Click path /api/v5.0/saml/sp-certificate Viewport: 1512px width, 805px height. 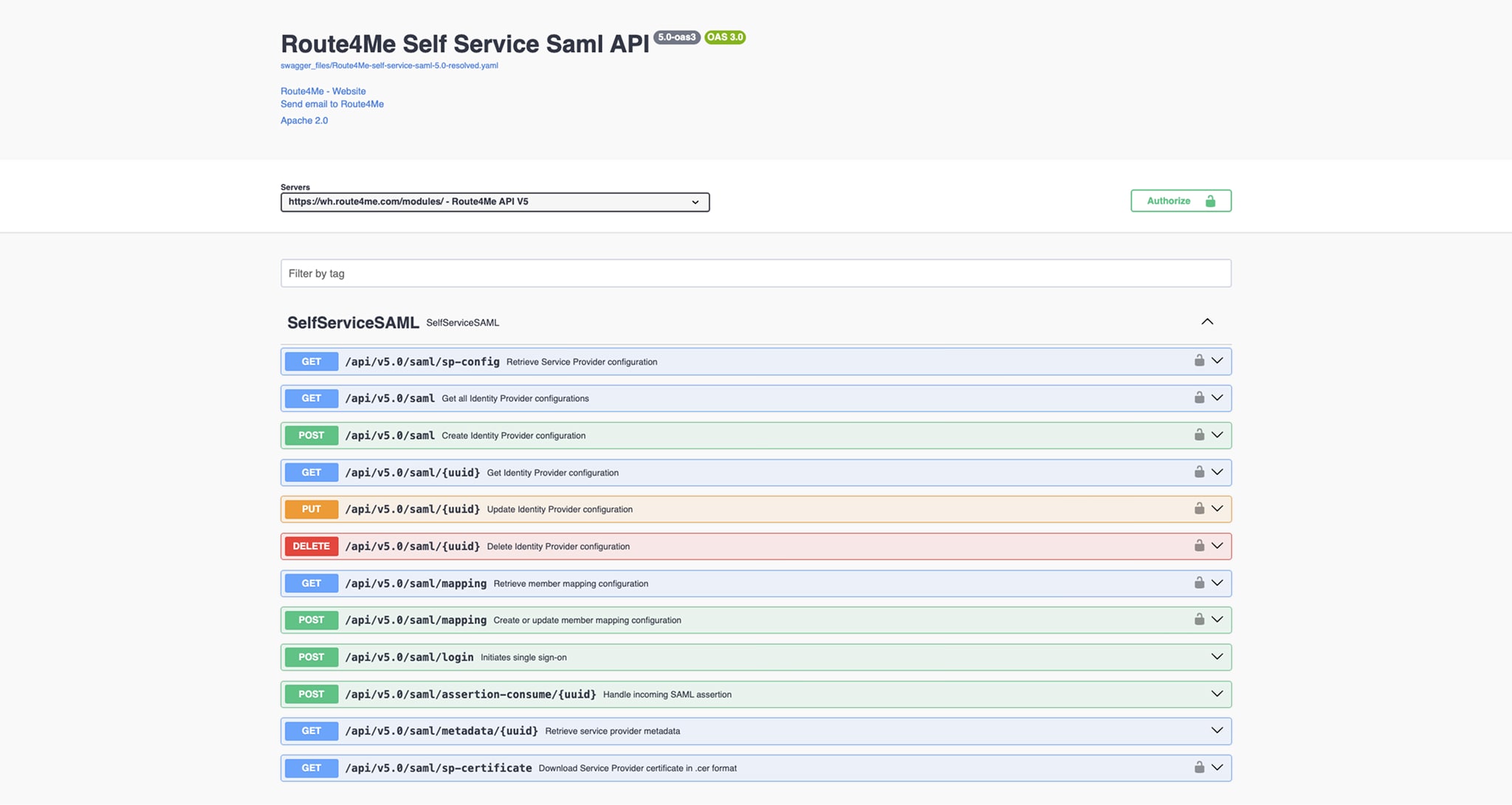(439, 768)
